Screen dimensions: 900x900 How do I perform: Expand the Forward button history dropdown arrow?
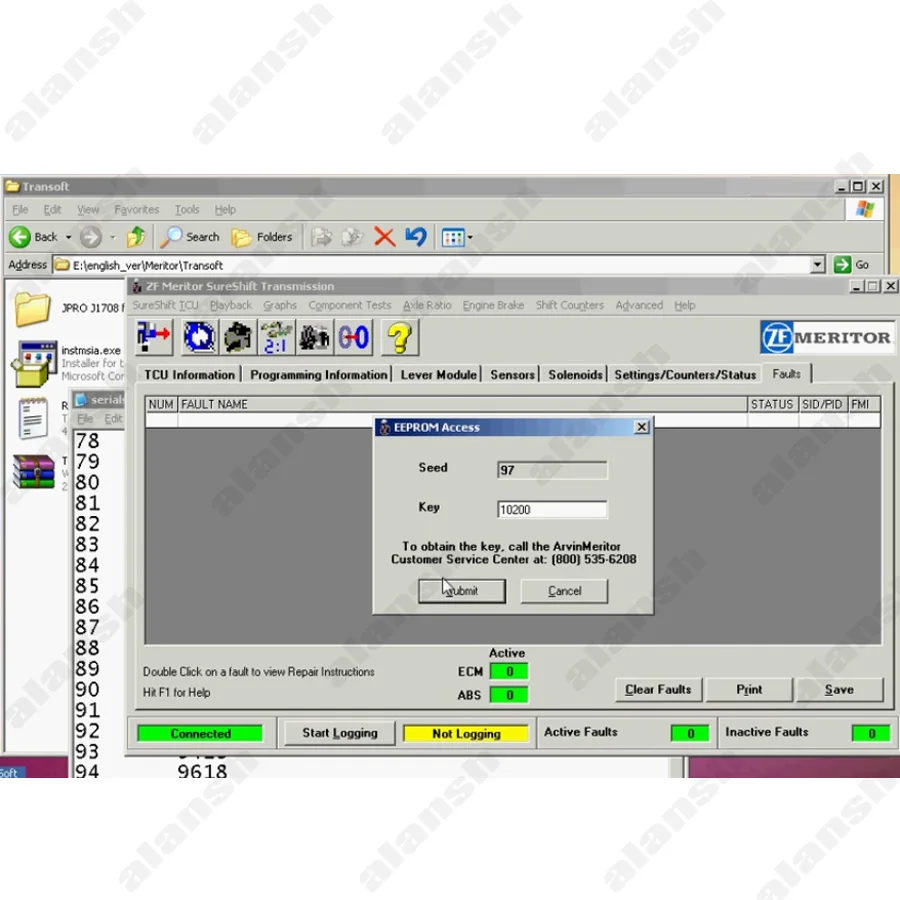pos(112,237)
